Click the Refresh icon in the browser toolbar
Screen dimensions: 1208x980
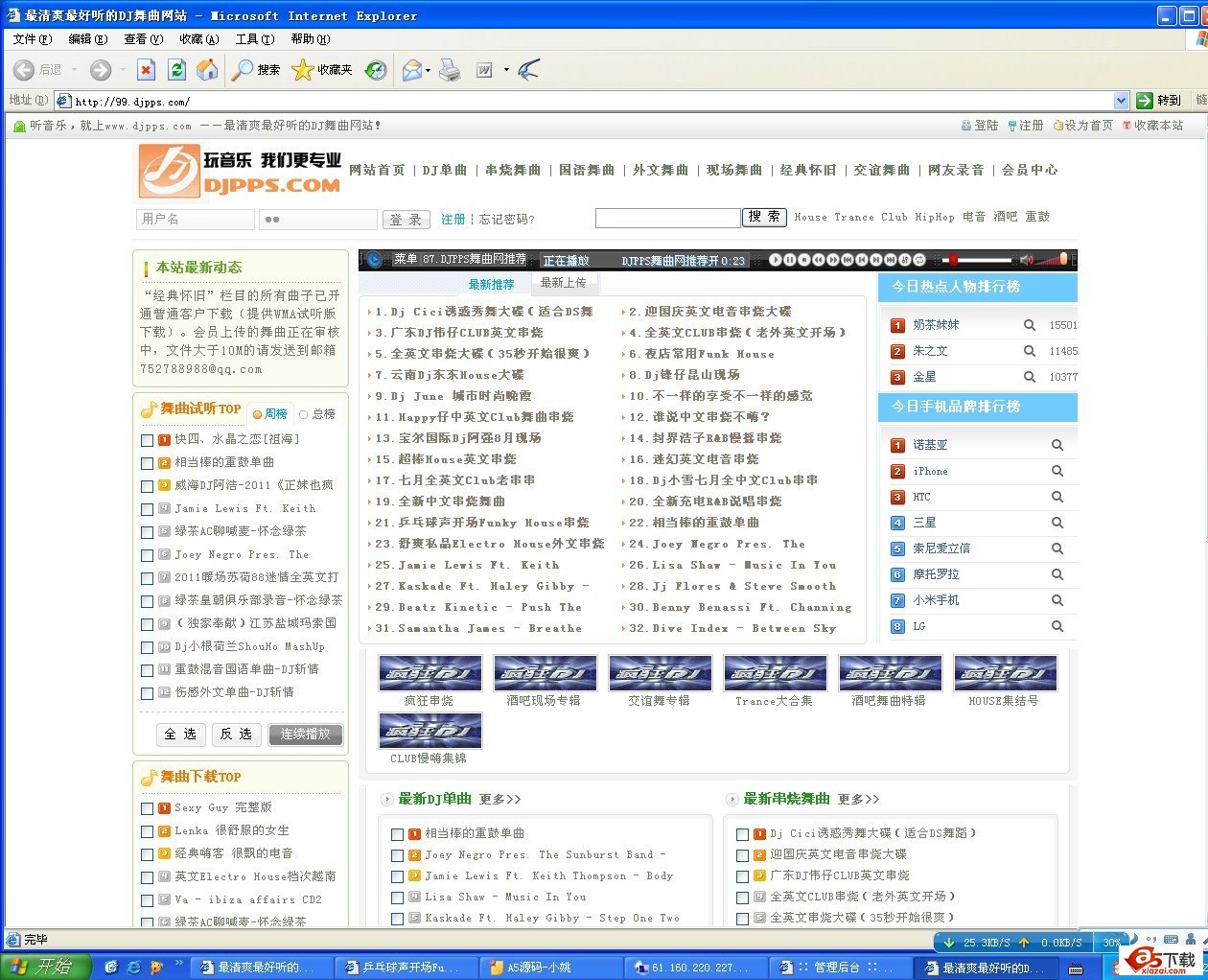(176, 69)
